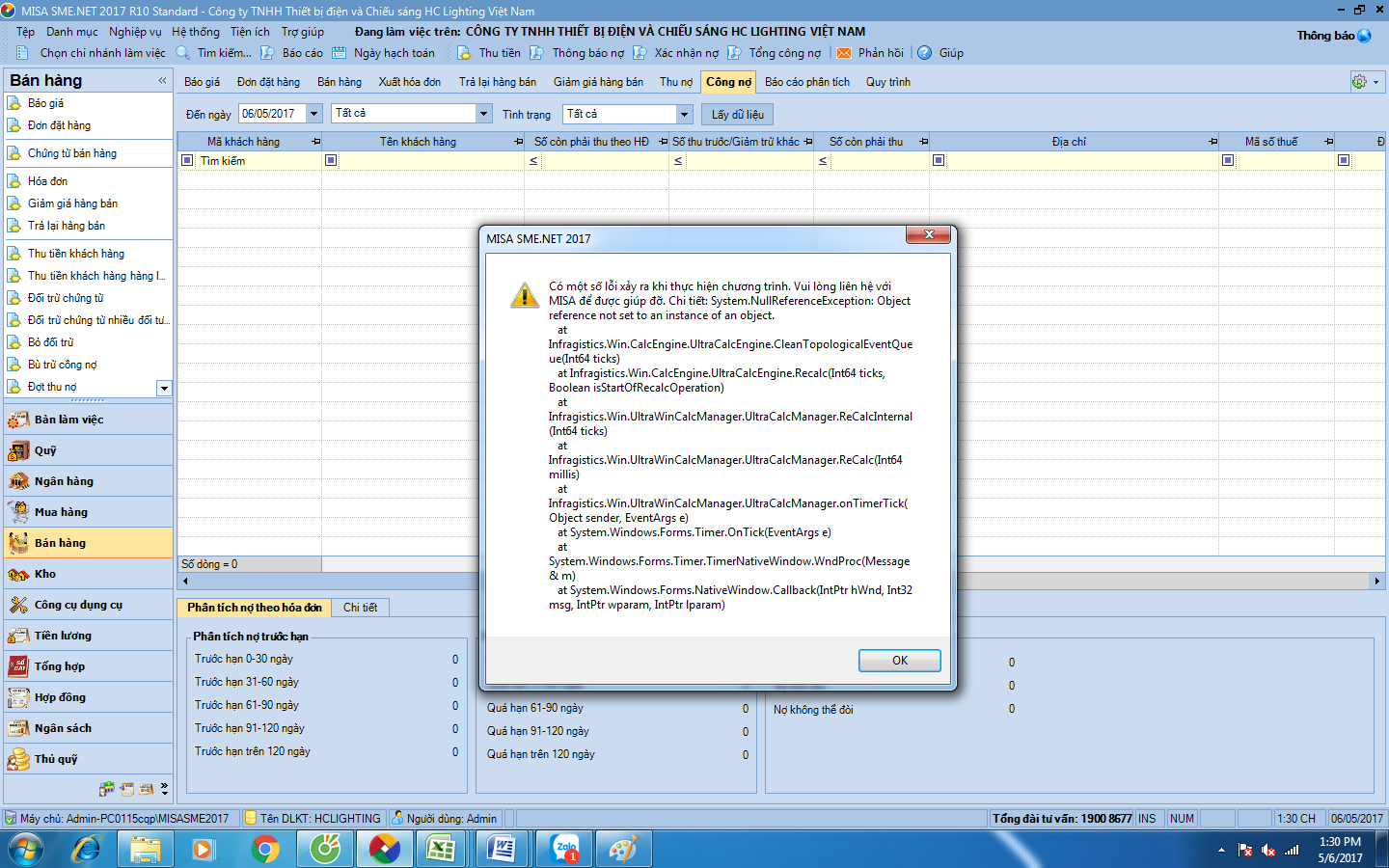Open Tình trạng Tất cả dropdown
Image resolution: width=1389 pixels, height=868 pixels.
(685, 114)
